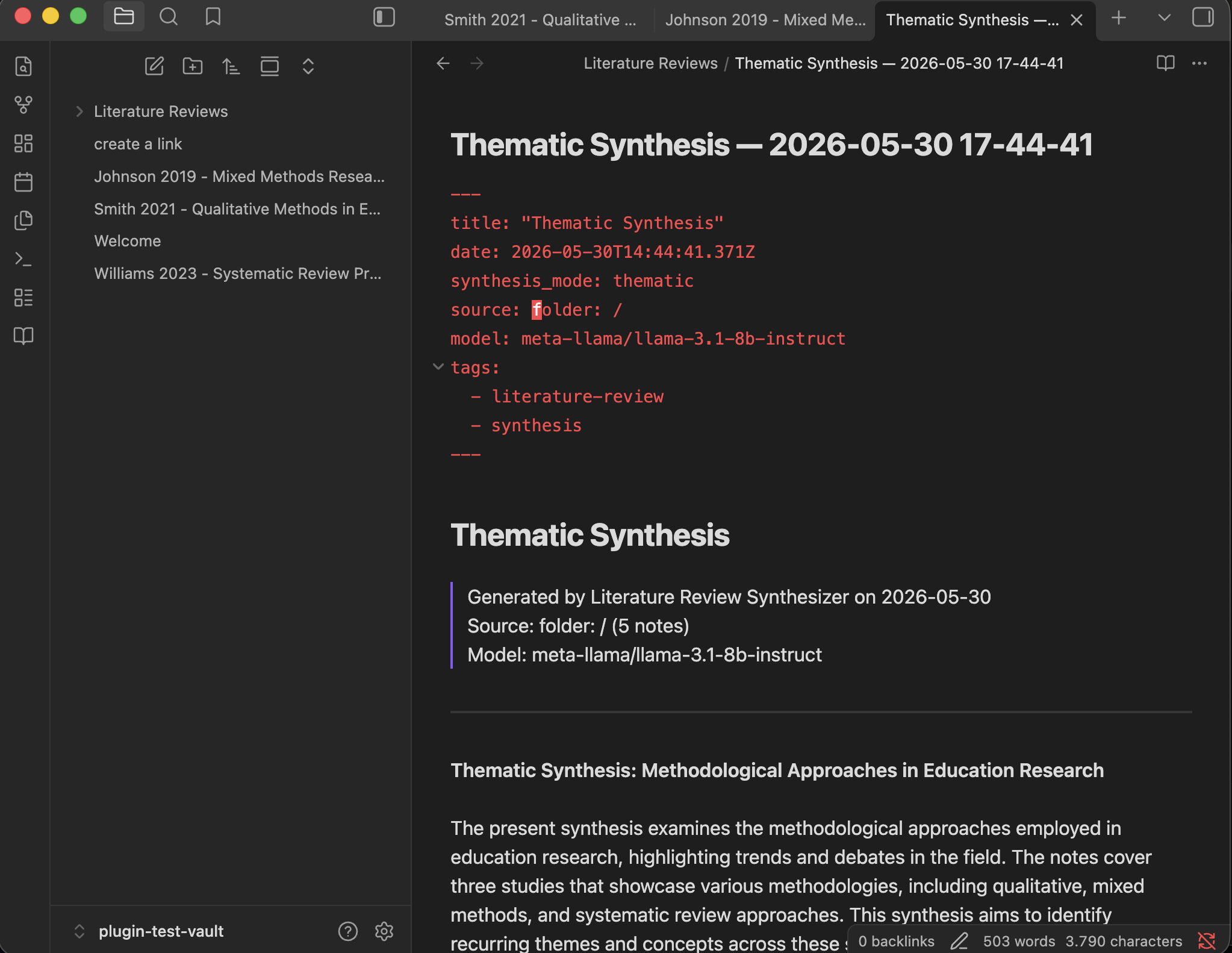This screenshot has height=953, width=1232.
Task: Open the Welcome note
Action: click(x=128, y=241)
